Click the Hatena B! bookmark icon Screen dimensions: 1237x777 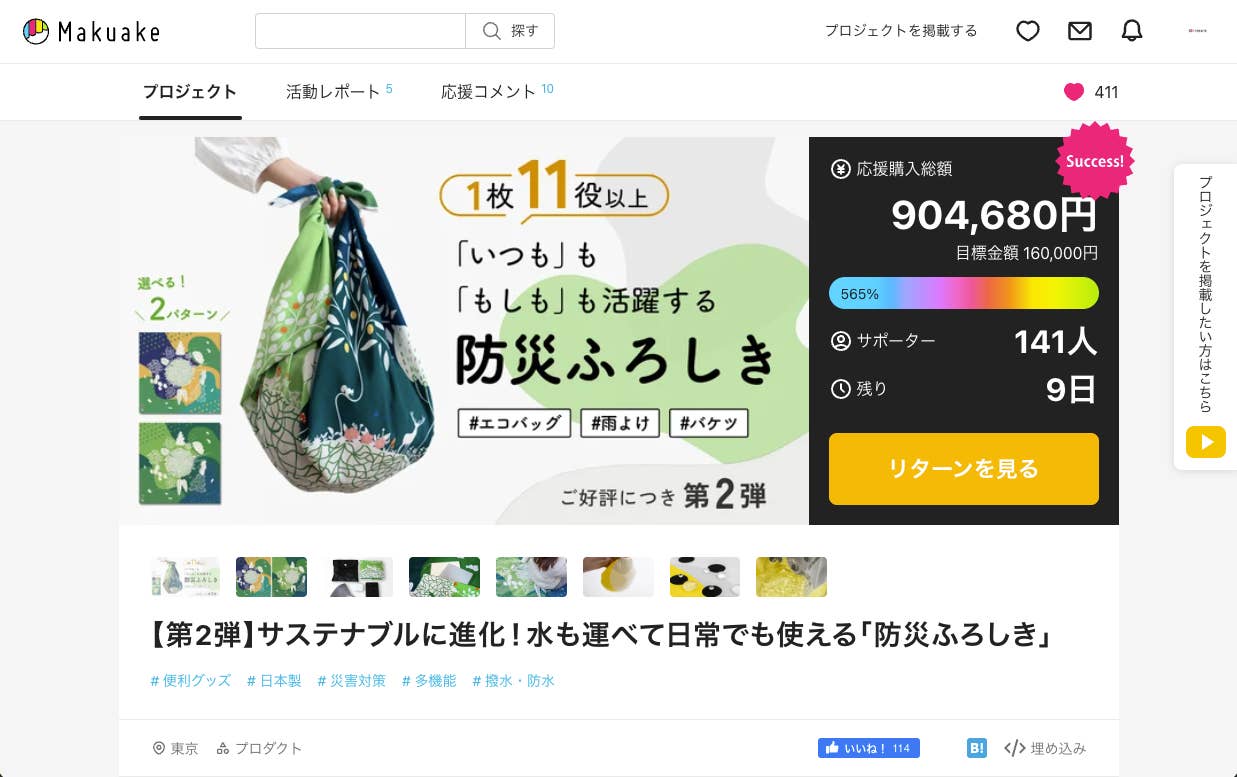pyautogui.click(x=977, y=748)
